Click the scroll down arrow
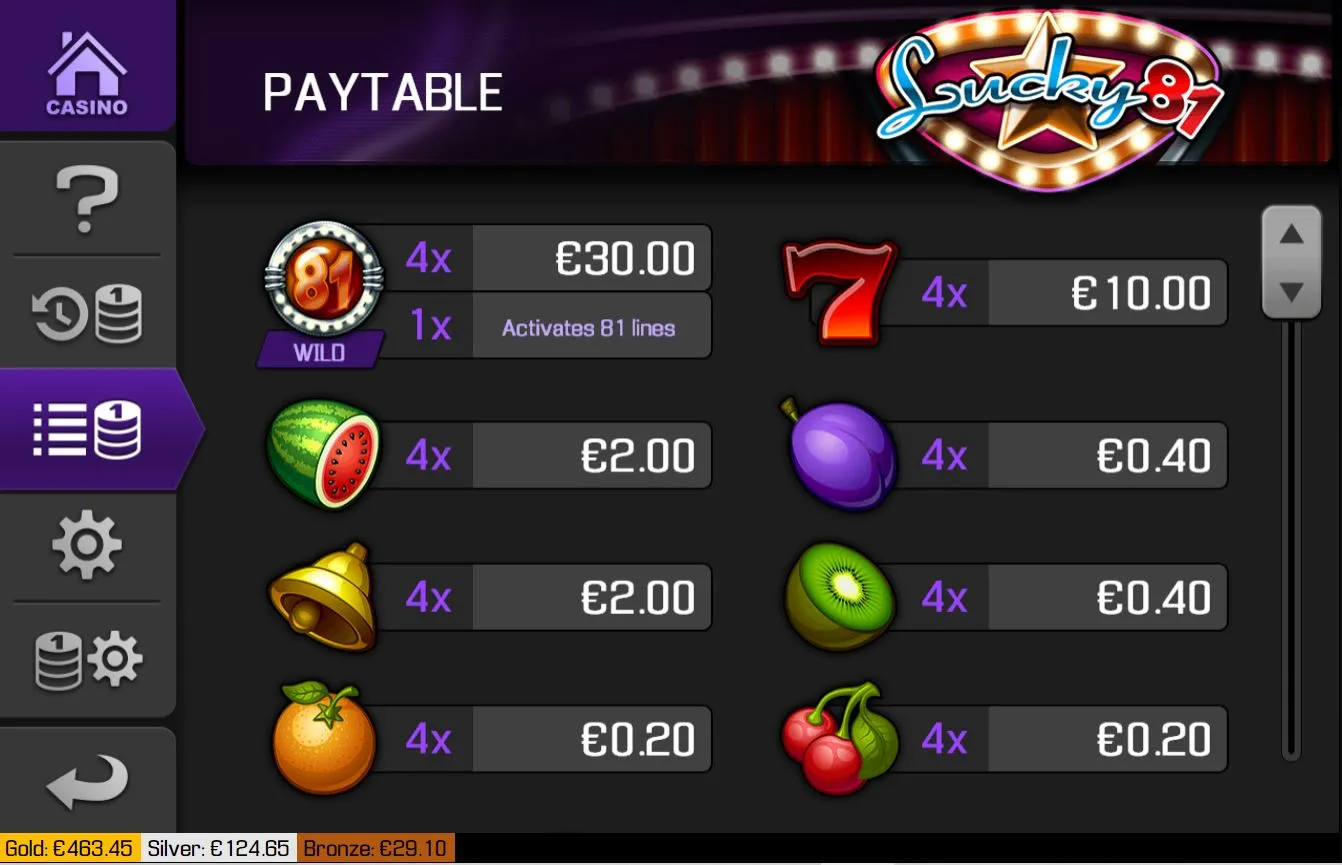Screen dimensions: 1342x865 (1292, 292)
